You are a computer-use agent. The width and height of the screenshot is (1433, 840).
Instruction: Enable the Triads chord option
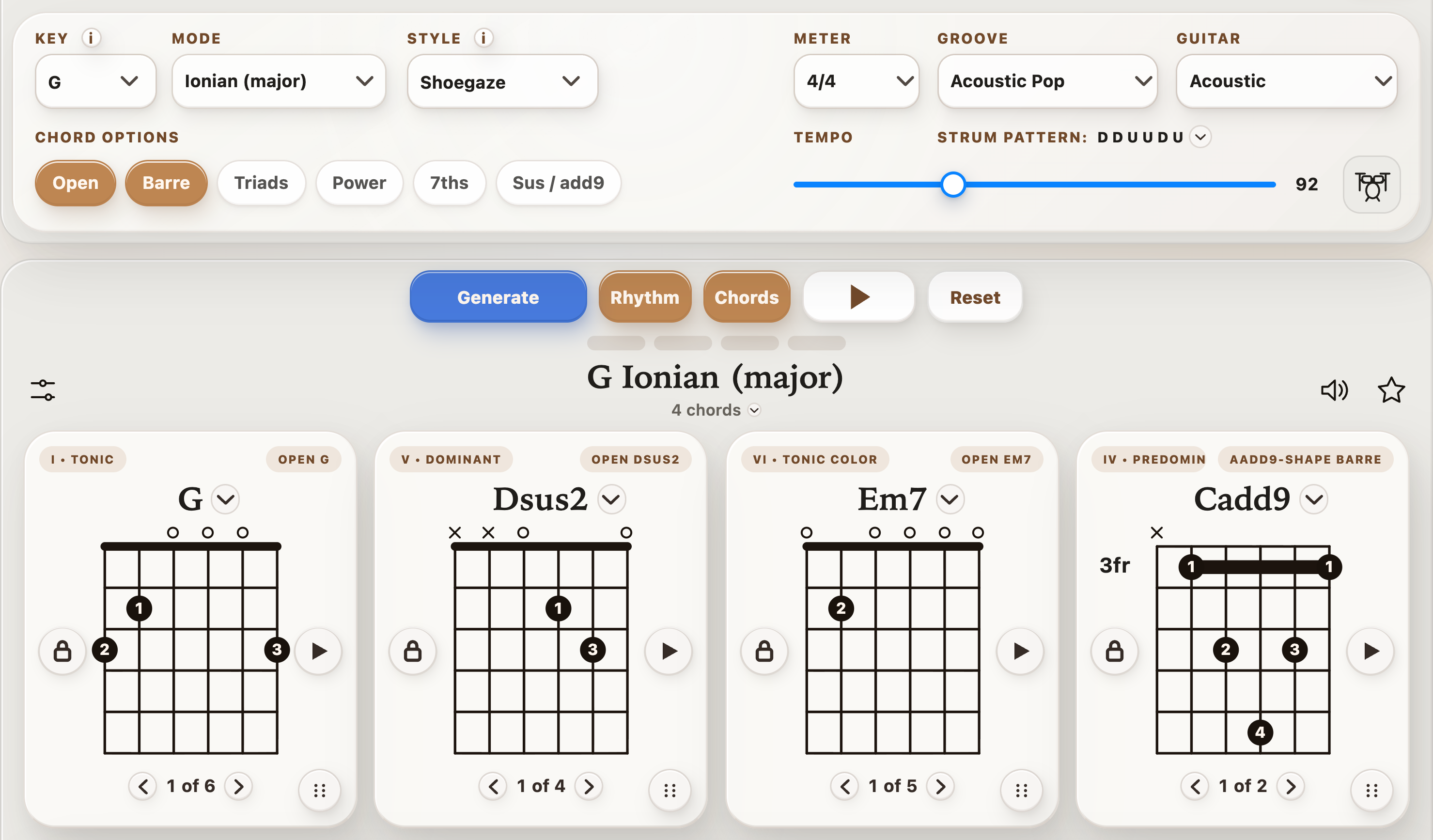point(262,183)
